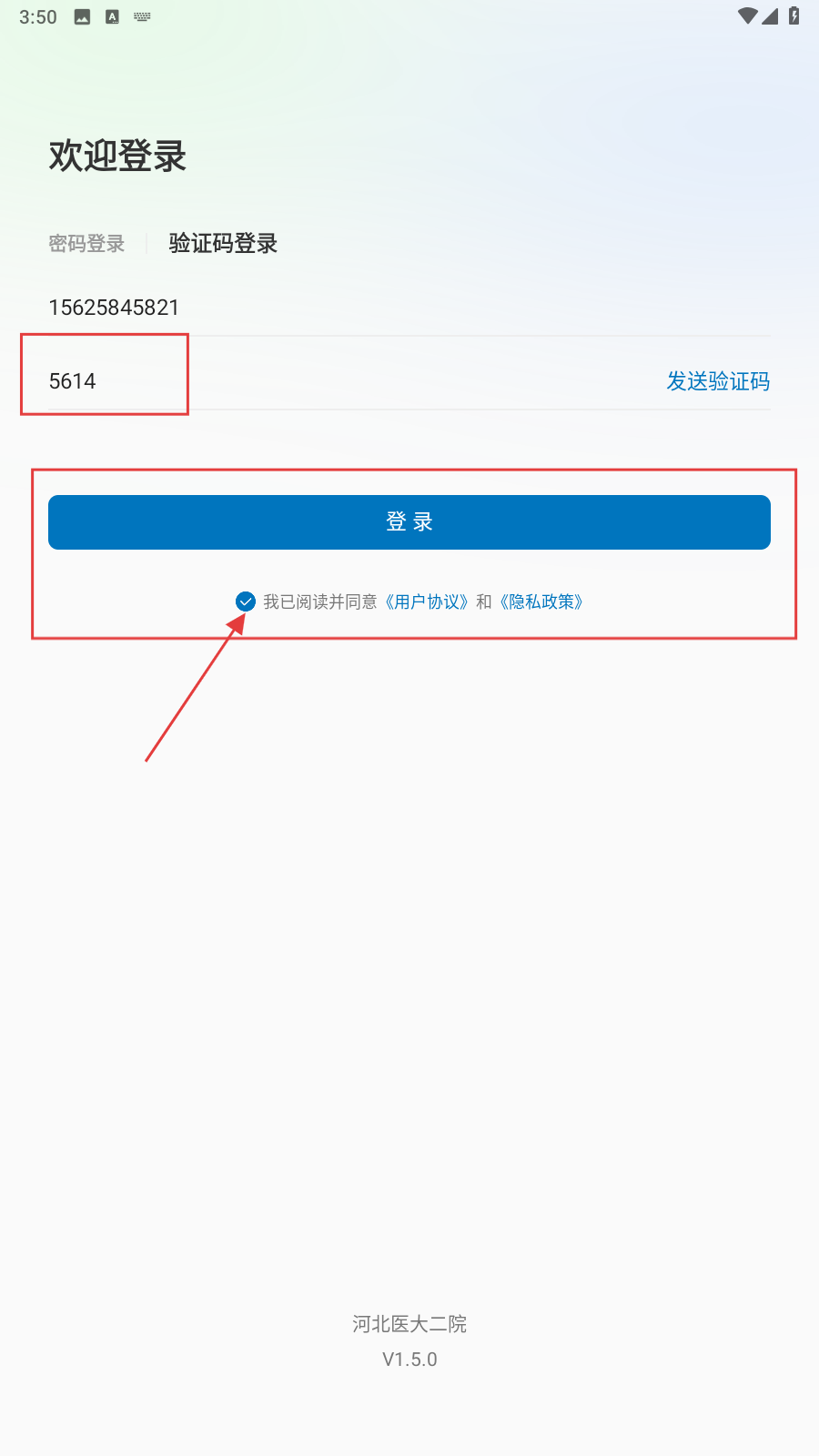Tap the 3:50 clock in status bar
The image size is (819, 1456).
point(38,17)
